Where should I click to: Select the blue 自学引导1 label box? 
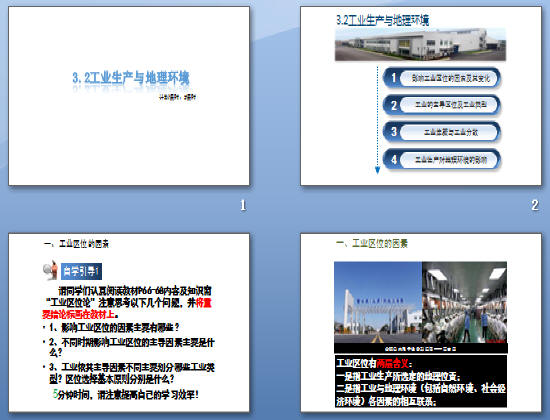click(81, 271)
